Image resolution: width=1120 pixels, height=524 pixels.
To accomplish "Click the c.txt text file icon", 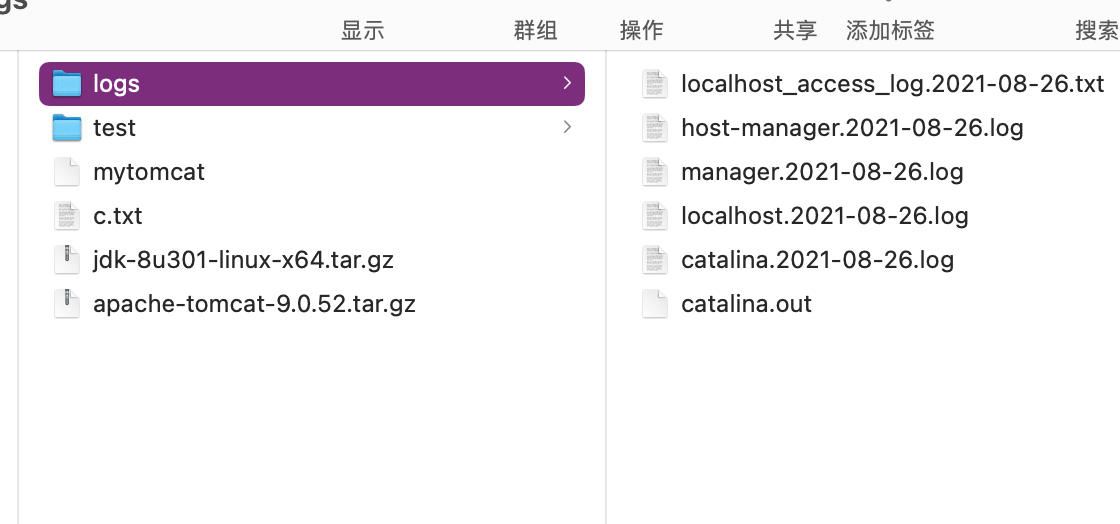I will 67,216.
